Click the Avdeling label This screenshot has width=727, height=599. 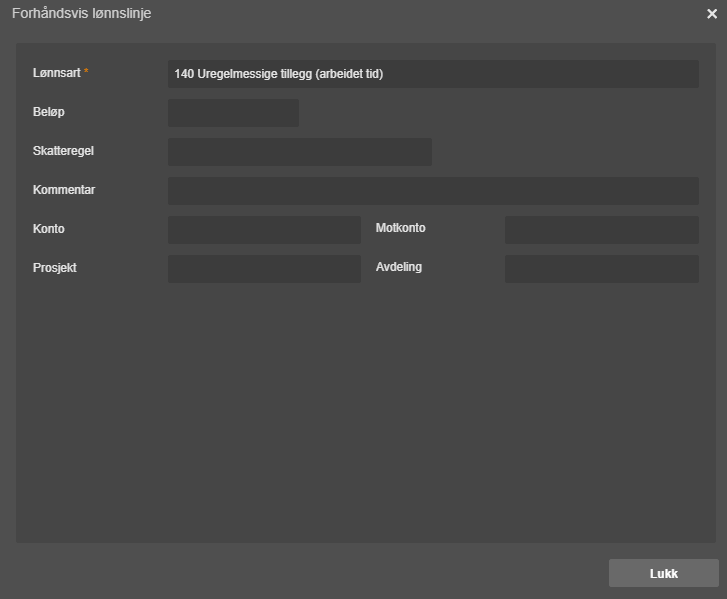coord(399,267)
